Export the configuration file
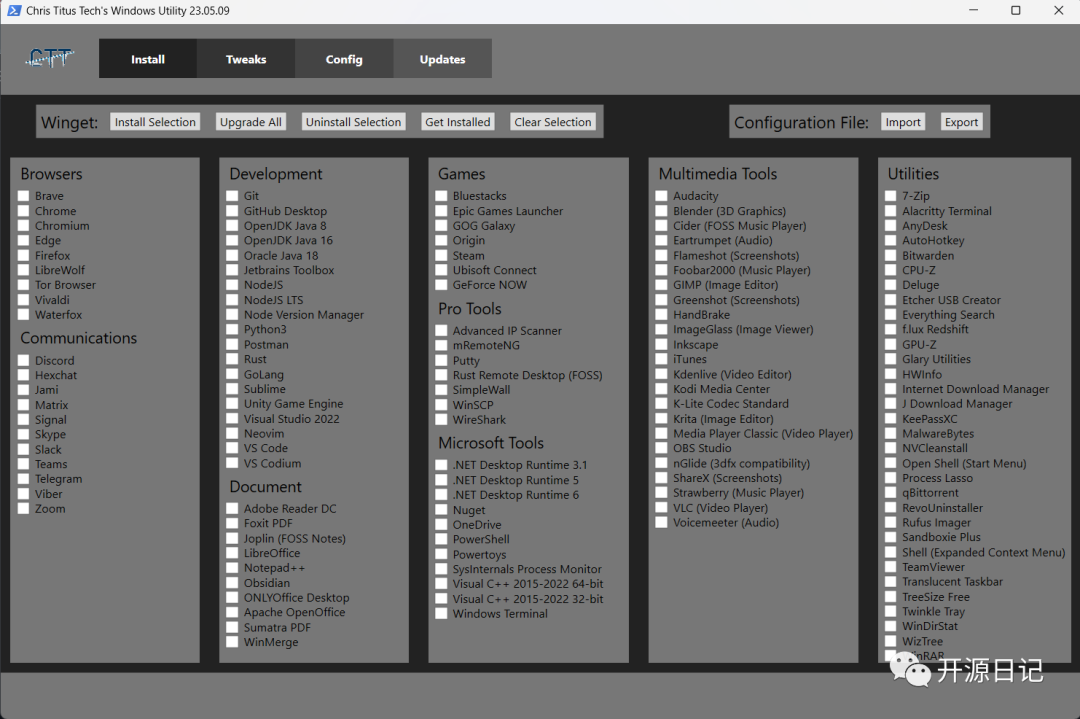 click(962, 122)
